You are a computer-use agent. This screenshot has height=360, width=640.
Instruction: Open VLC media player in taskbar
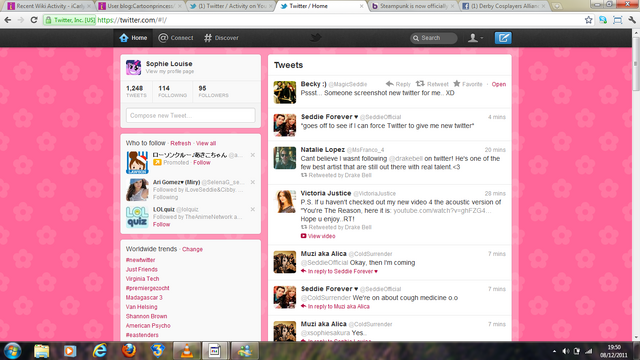187,351
